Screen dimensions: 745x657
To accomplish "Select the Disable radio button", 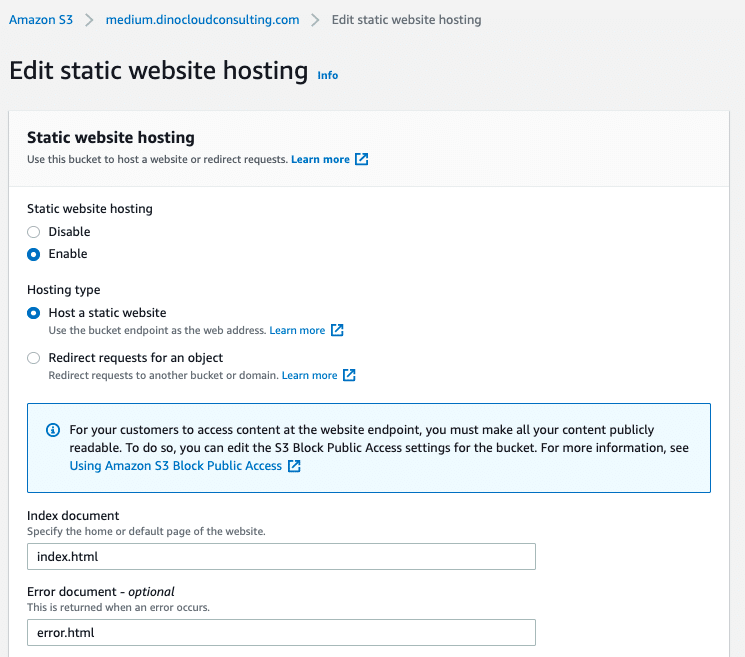I will pos(34,232).
